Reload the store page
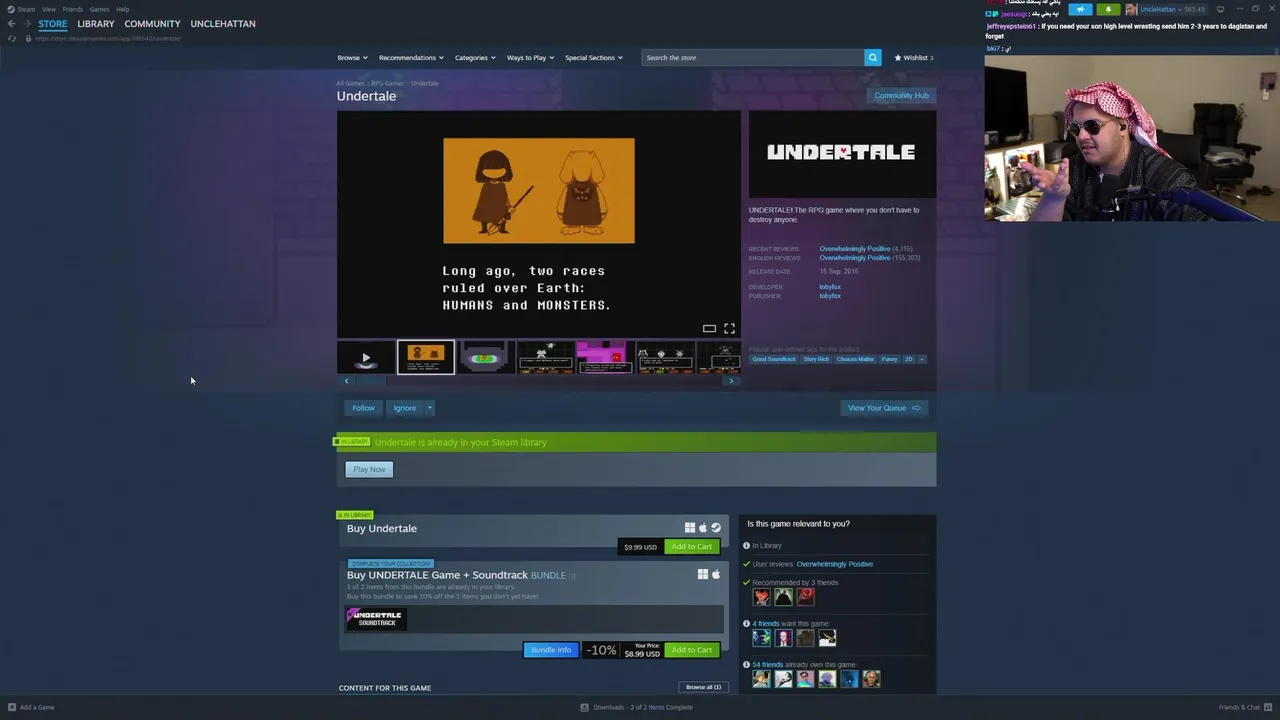The height and width of the screenshot is (720, 1280). (11, 38)
